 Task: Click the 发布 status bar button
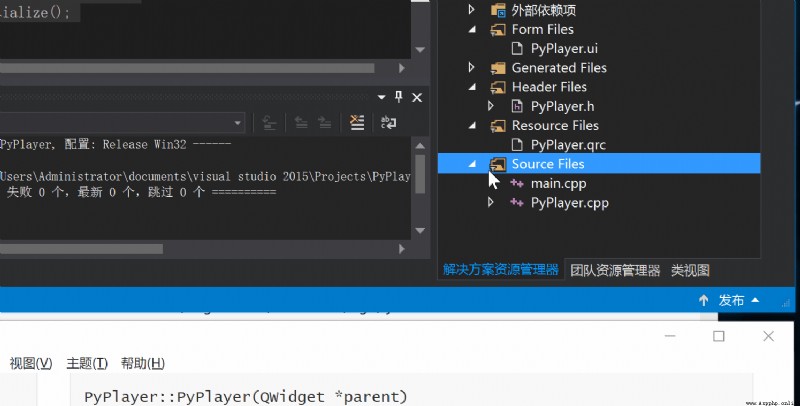(731, 300)
